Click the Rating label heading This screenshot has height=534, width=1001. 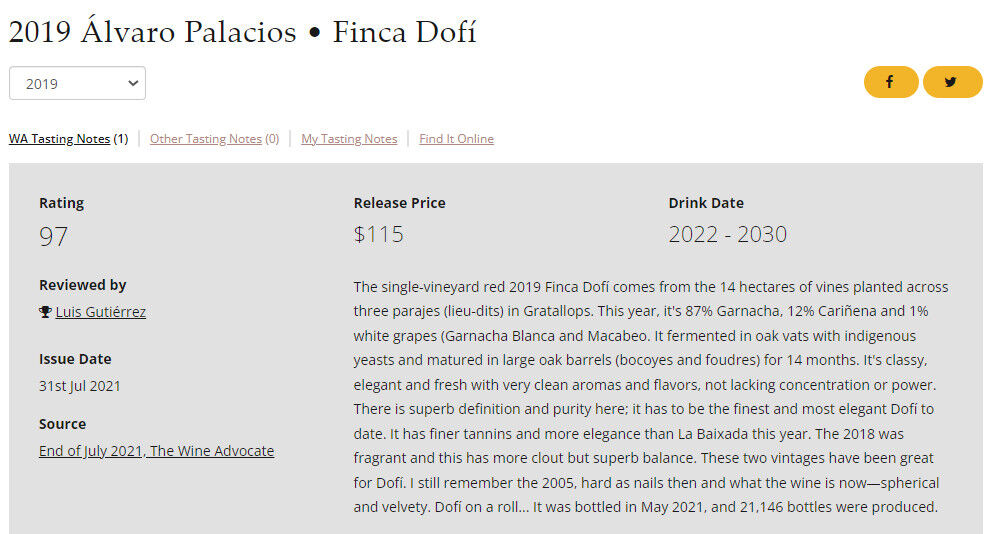pyautogui.click(x=61, y=203)
